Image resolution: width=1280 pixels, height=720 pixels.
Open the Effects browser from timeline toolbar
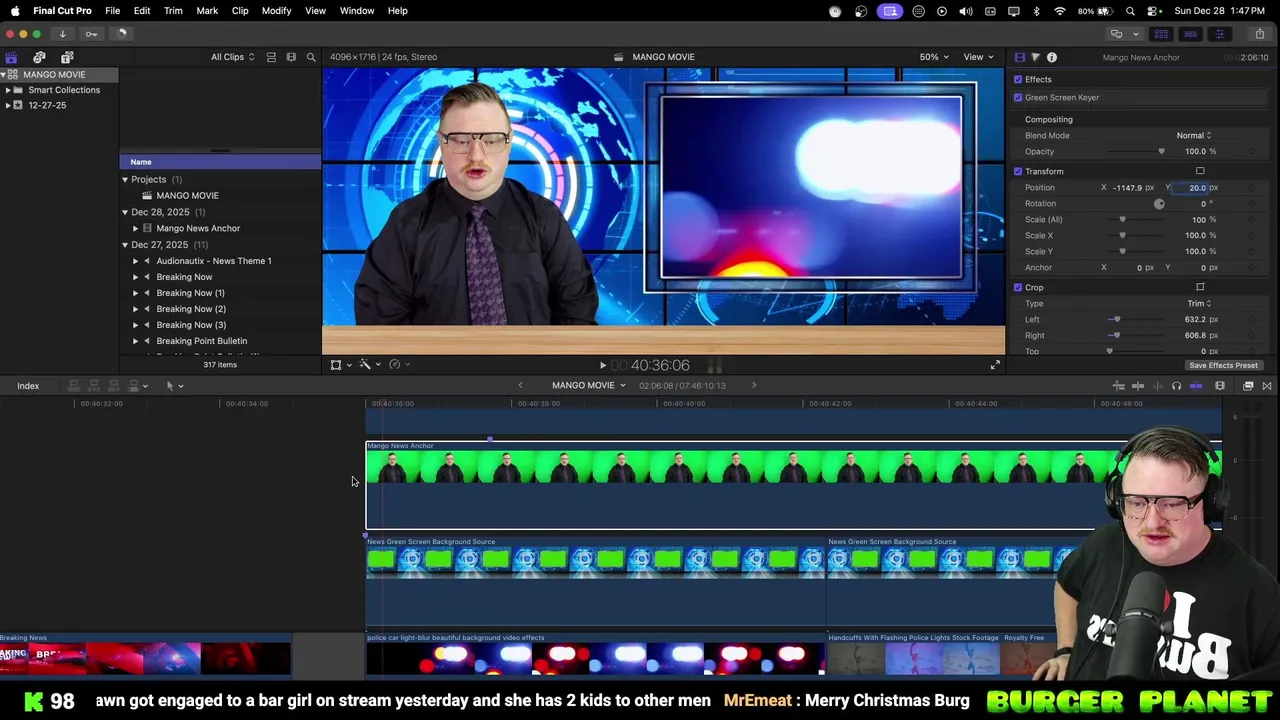[x=1248, y=386]
